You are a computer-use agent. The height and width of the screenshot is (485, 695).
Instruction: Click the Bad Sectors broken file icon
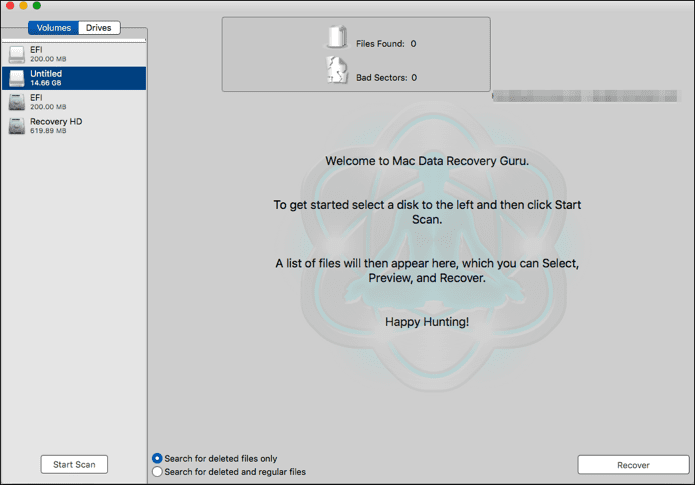click(x=337, y=70)
